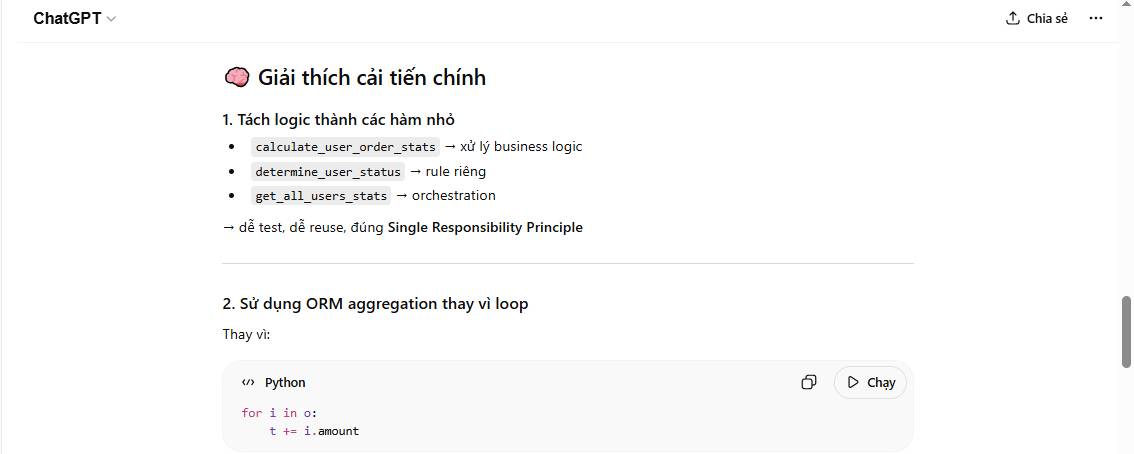1134x454 pixels.
Task: Click heading 'Sử dụng ORM aggregation thay vì loop'
Action: [375, 303]
